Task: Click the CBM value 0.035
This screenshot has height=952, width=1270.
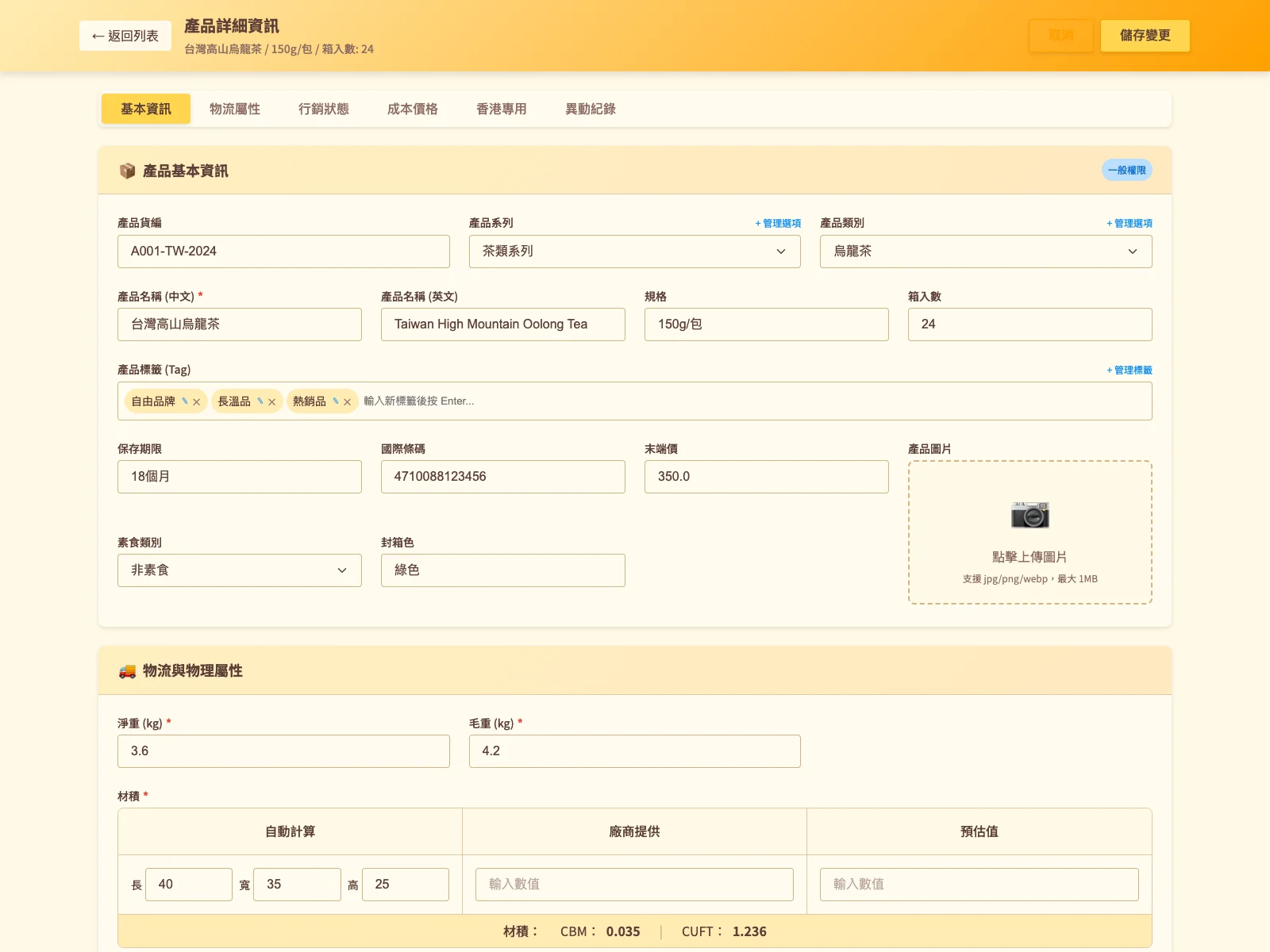Action: tap(623, 931)
